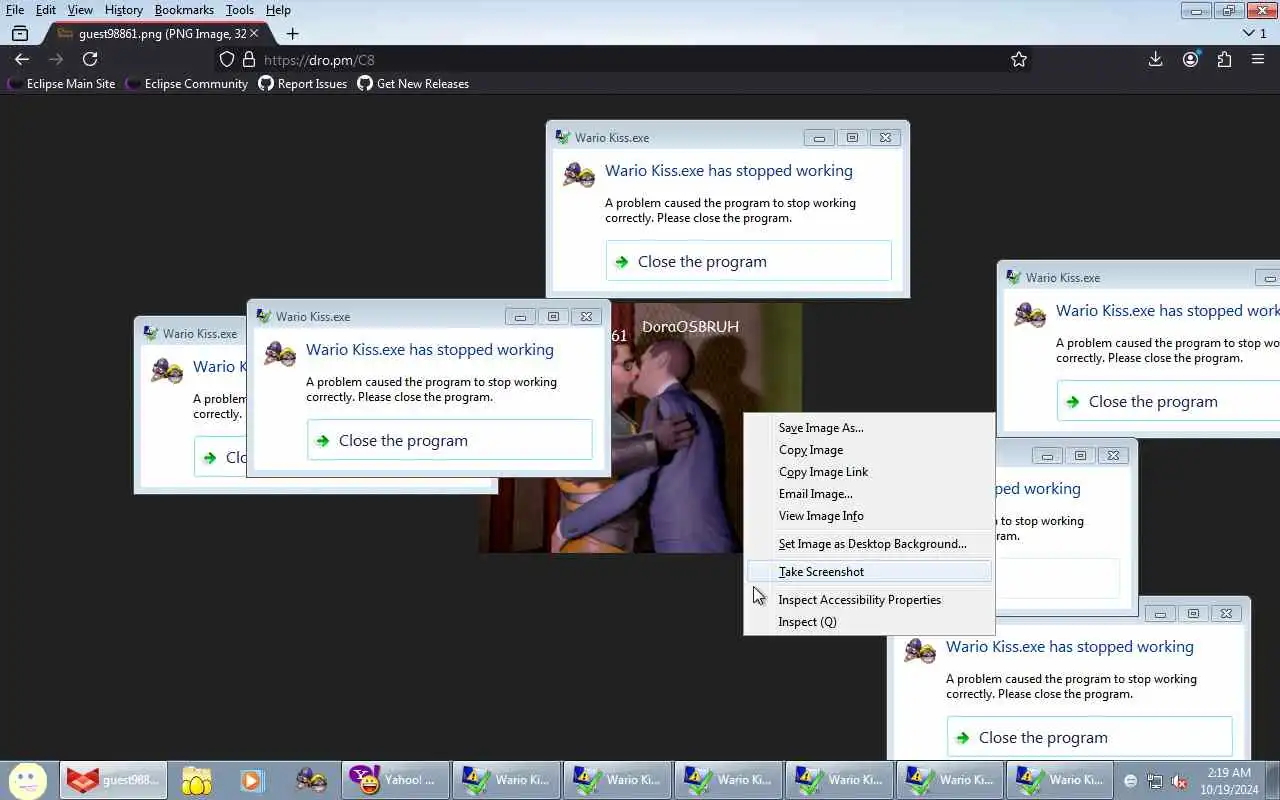Open the tracking protection shield icon

(x=227, y=60)
